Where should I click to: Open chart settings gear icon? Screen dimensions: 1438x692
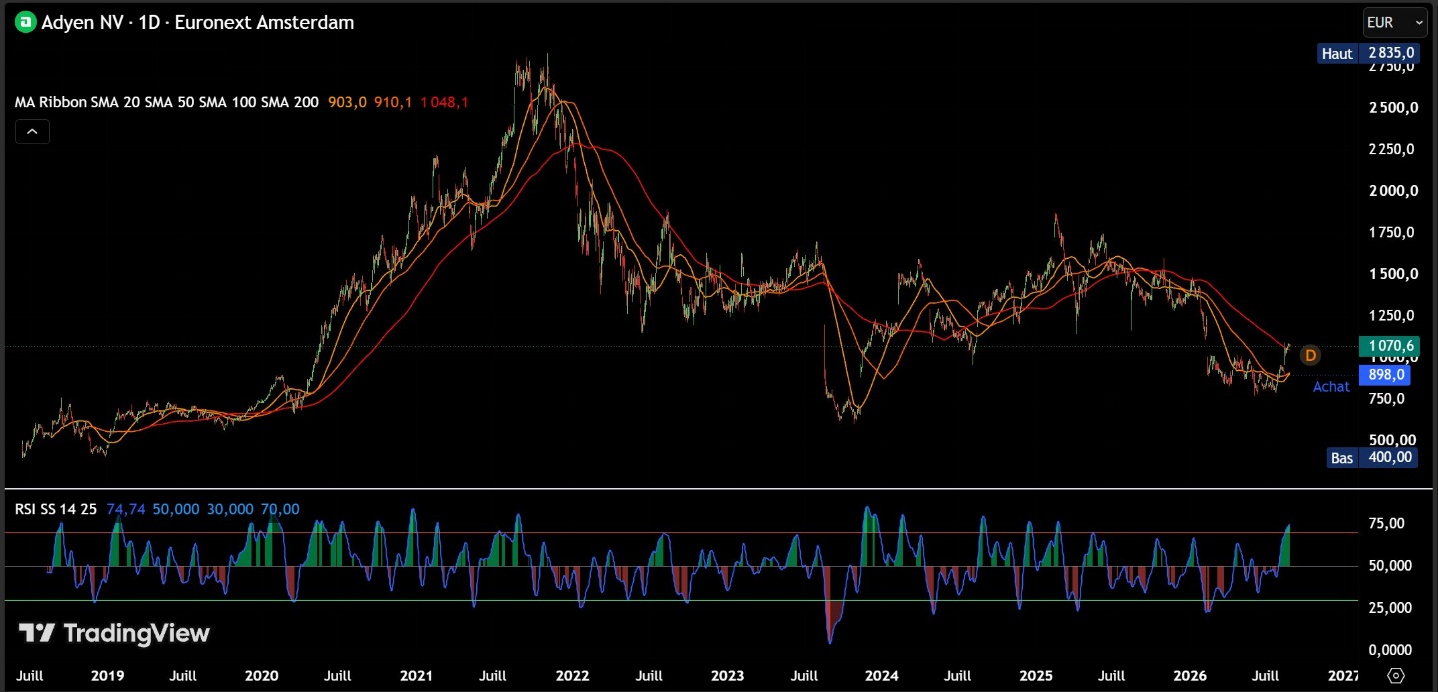tap(1397, 676)
